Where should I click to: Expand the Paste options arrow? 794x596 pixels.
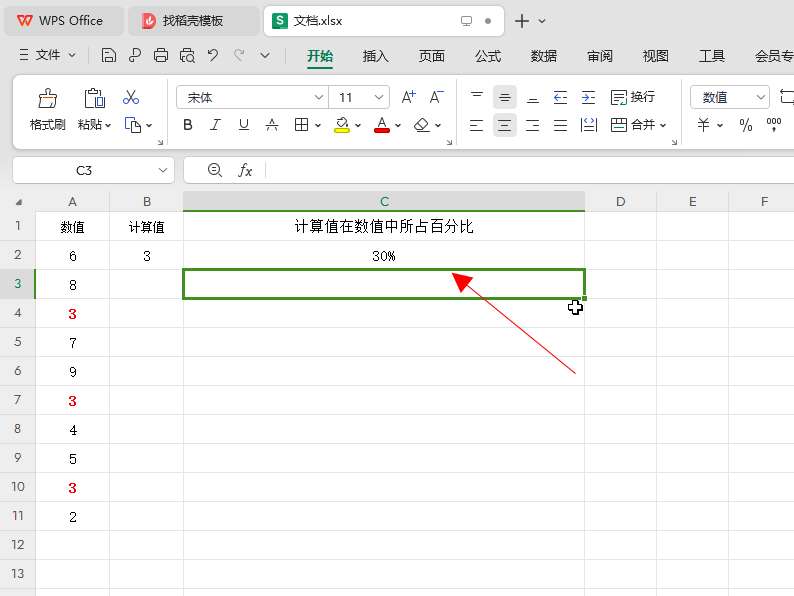[x=108, y=125]
